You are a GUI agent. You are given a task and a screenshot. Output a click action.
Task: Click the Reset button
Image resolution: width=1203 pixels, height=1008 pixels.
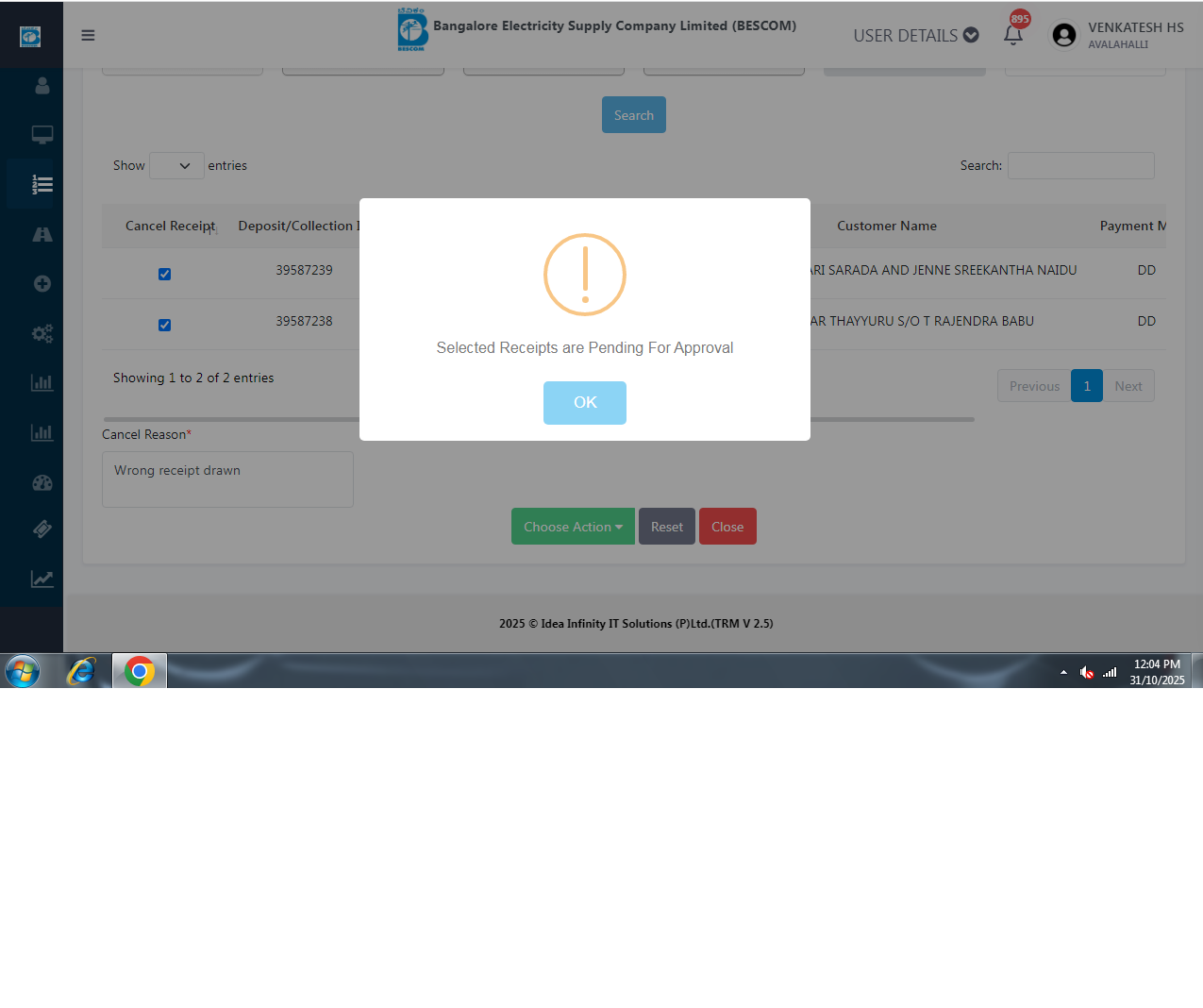[x=667, y=527]
